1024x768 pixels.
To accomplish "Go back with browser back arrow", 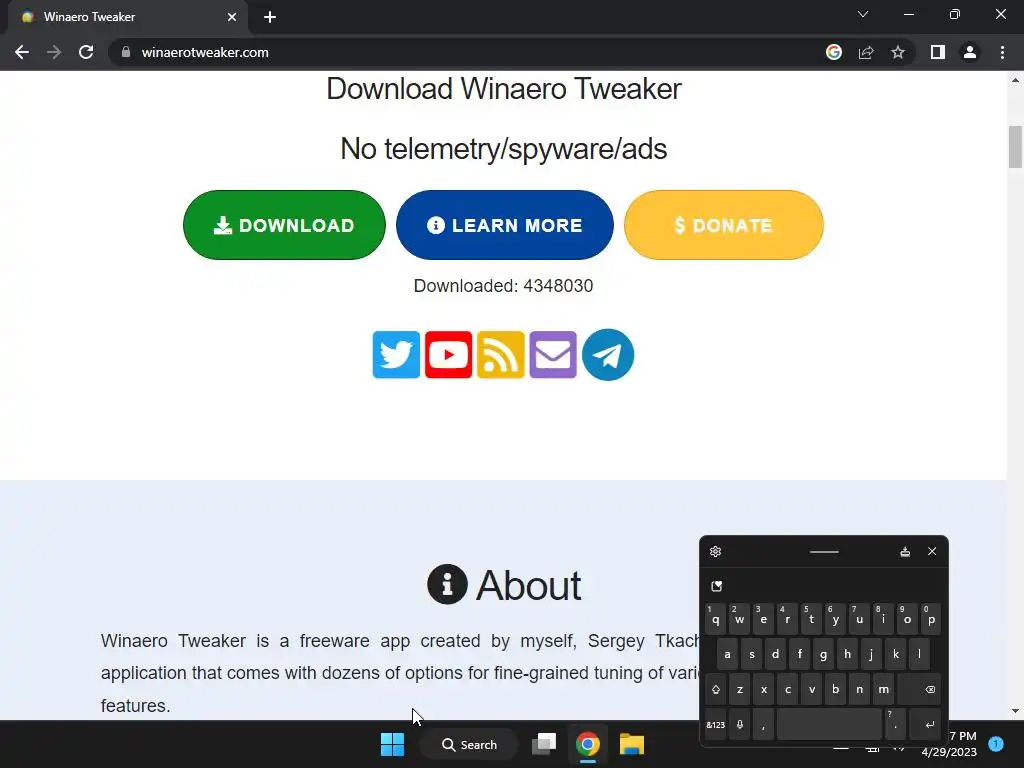I will (22, 52).
